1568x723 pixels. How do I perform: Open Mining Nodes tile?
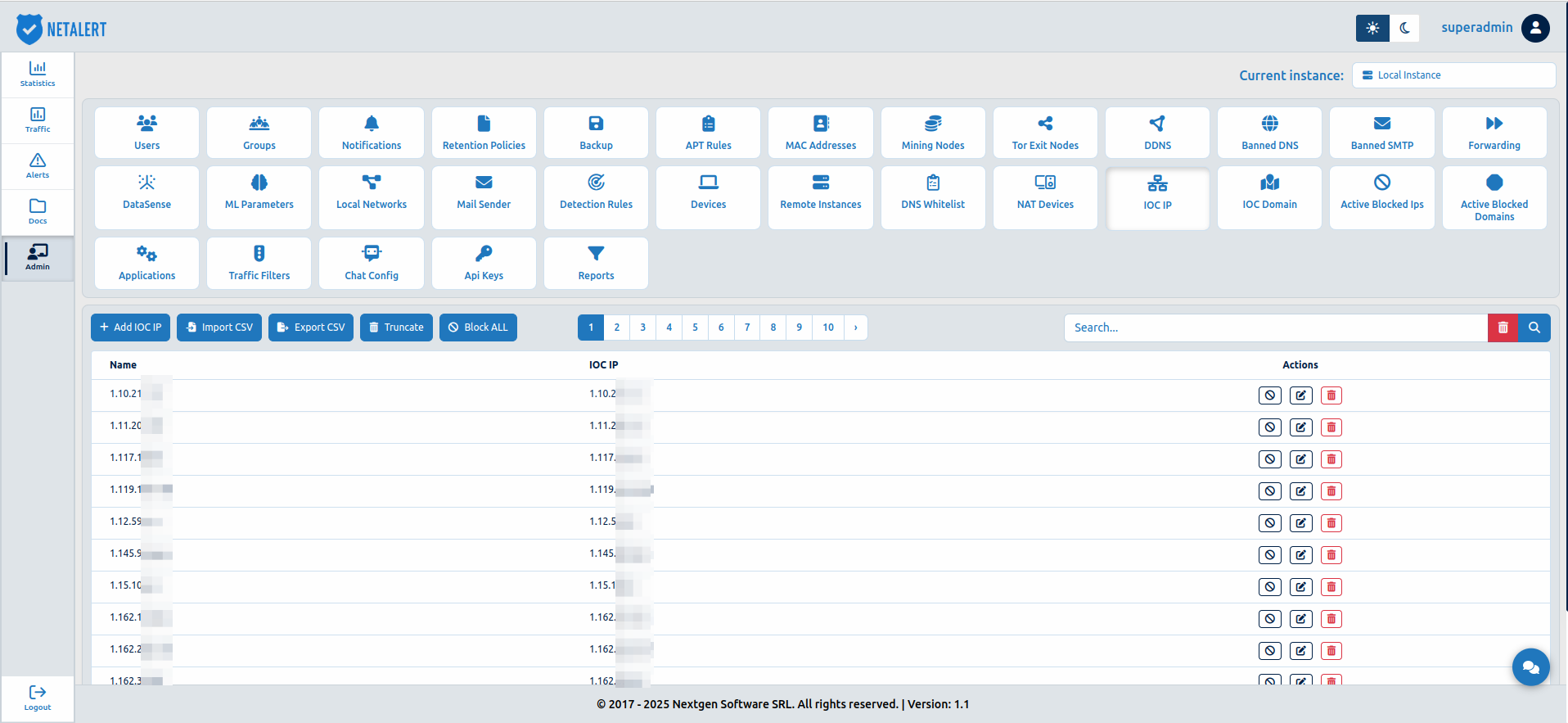pos(933,133)
